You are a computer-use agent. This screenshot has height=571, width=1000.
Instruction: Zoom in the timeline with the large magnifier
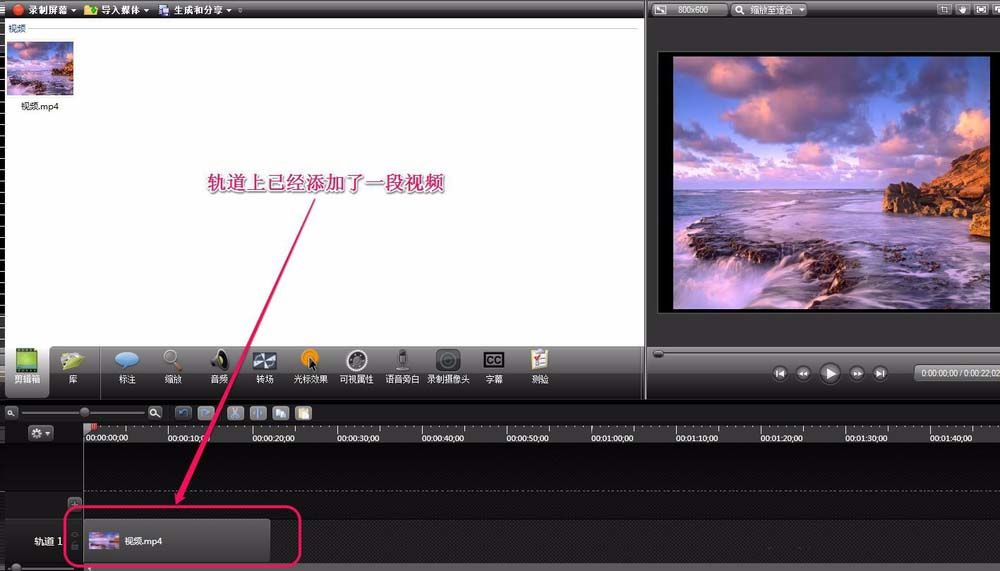(155, 413)
